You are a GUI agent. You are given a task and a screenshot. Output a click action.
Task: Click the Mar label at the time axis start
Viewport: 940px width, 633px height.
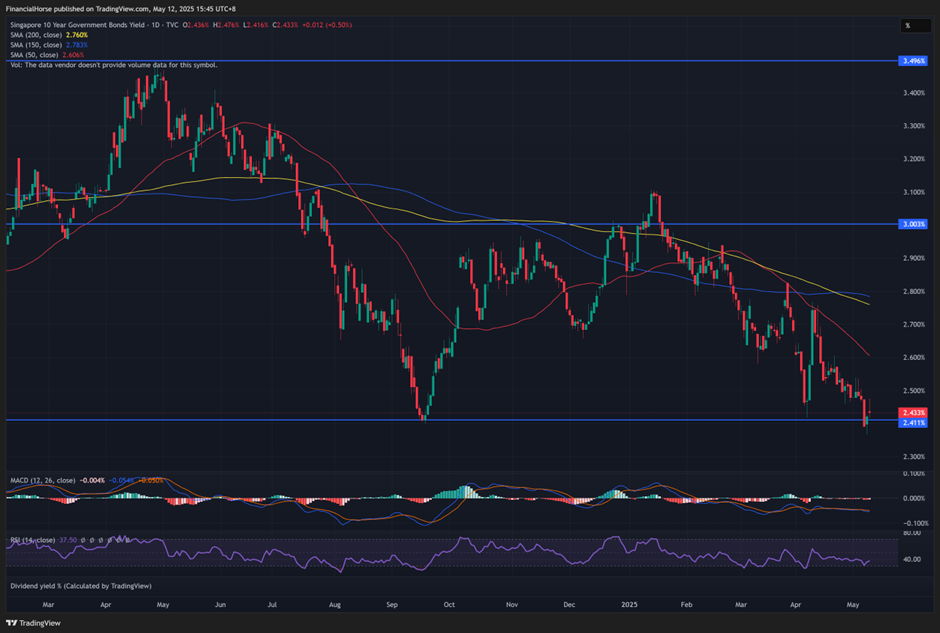pyautogui.click(x=48, y=605)
